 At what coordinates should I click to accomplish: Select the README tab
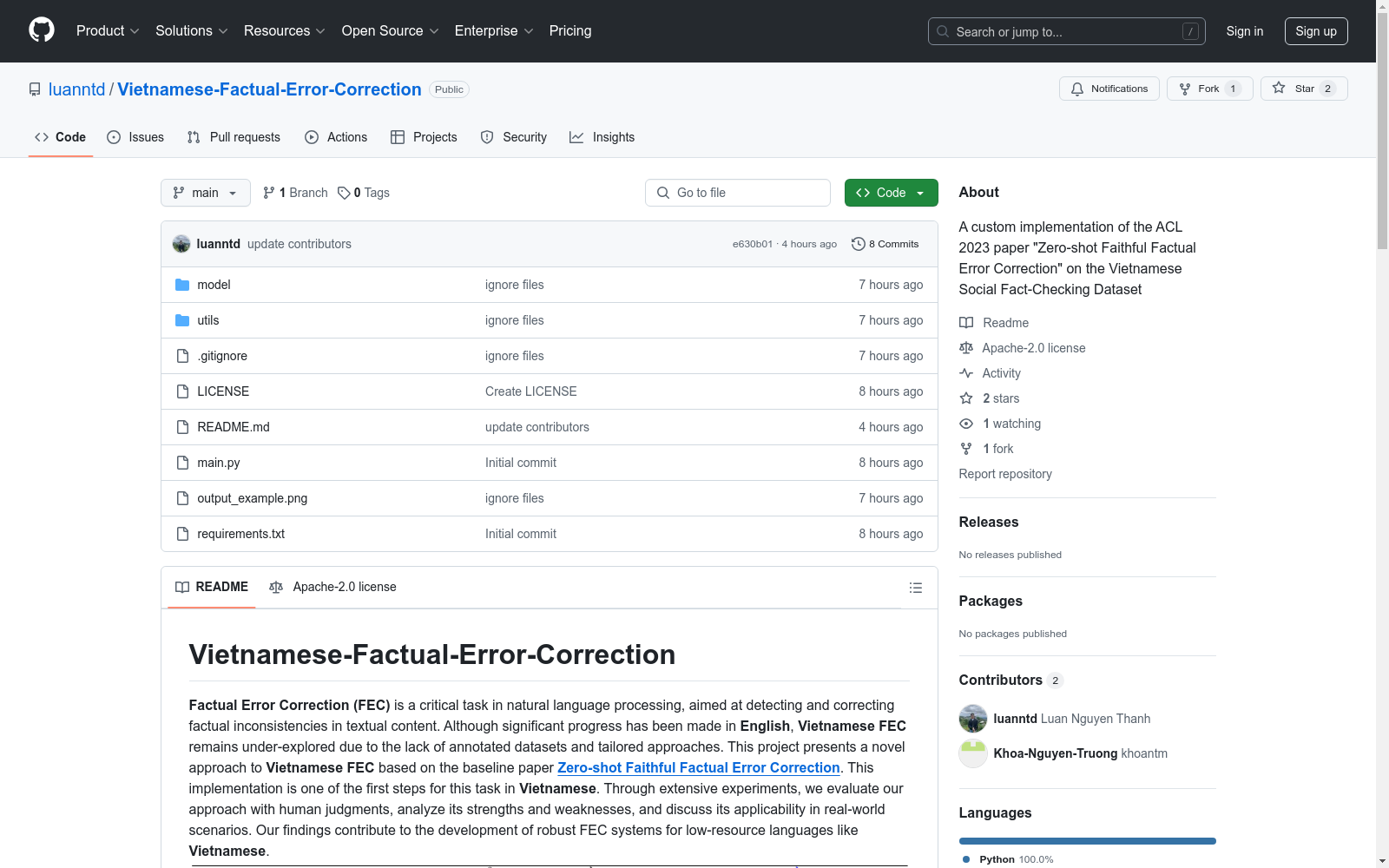click(212, 587)
